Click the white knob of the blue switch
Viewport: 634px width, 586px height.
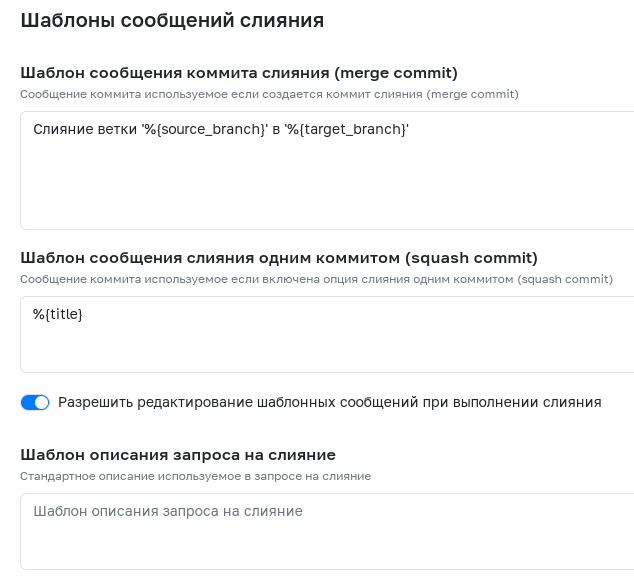point(41,402)
